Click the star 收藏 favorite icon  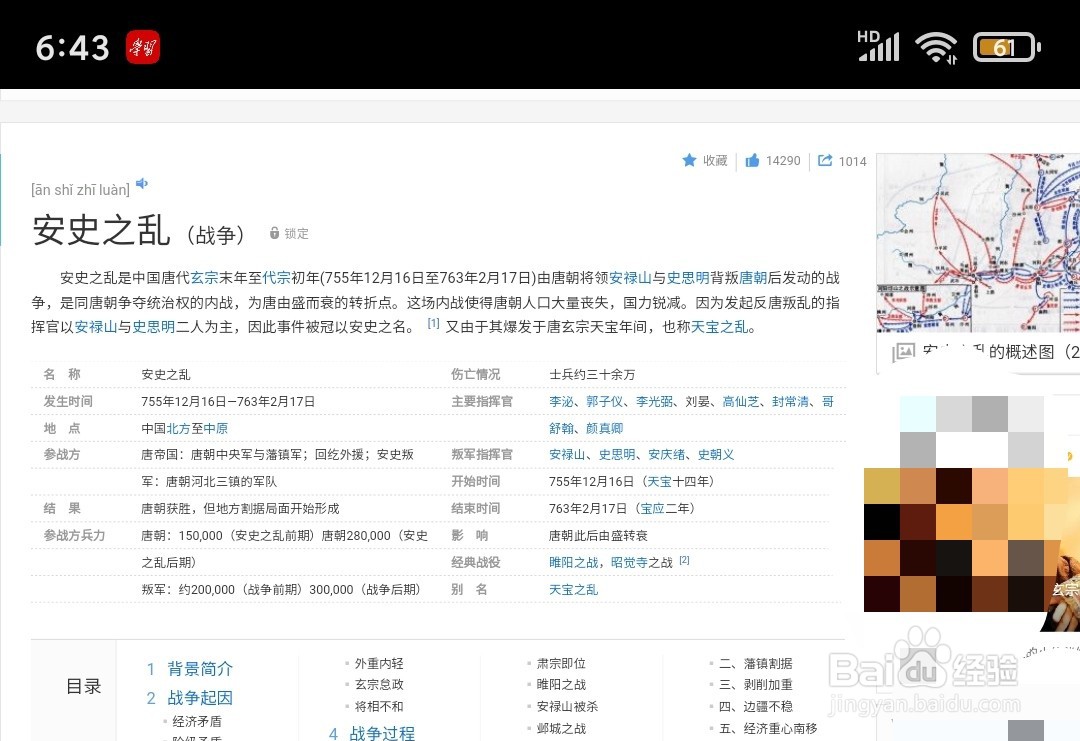tap(689, 160)
